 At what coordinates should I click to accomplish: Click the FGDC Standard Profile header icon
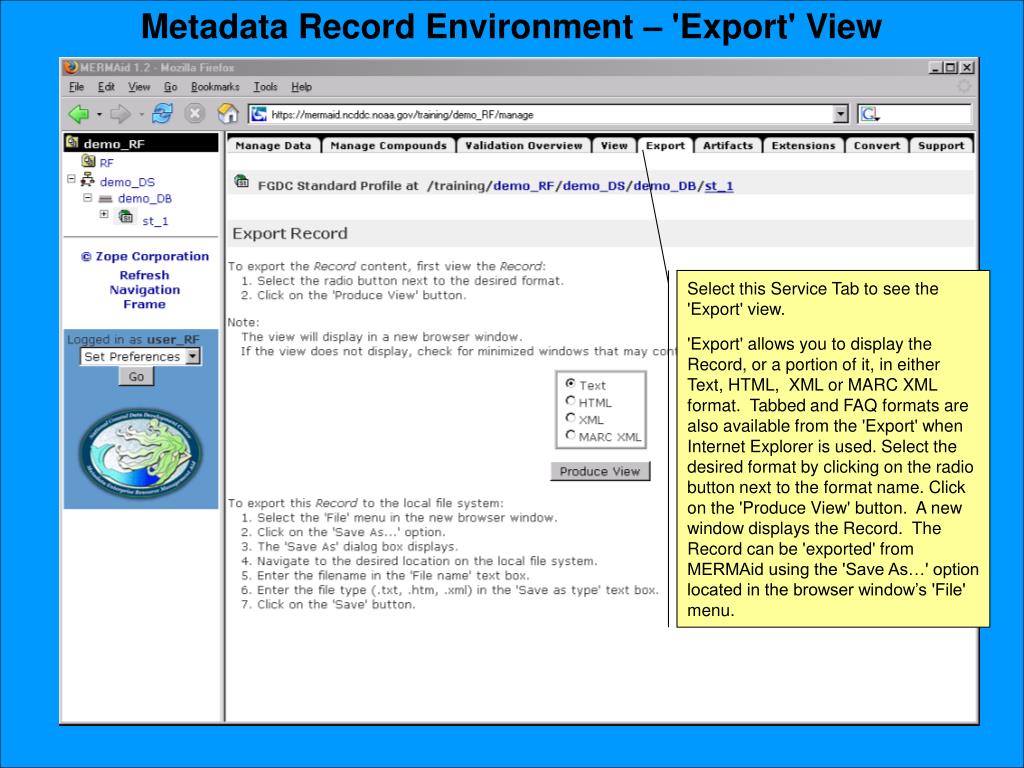[242, 182]
